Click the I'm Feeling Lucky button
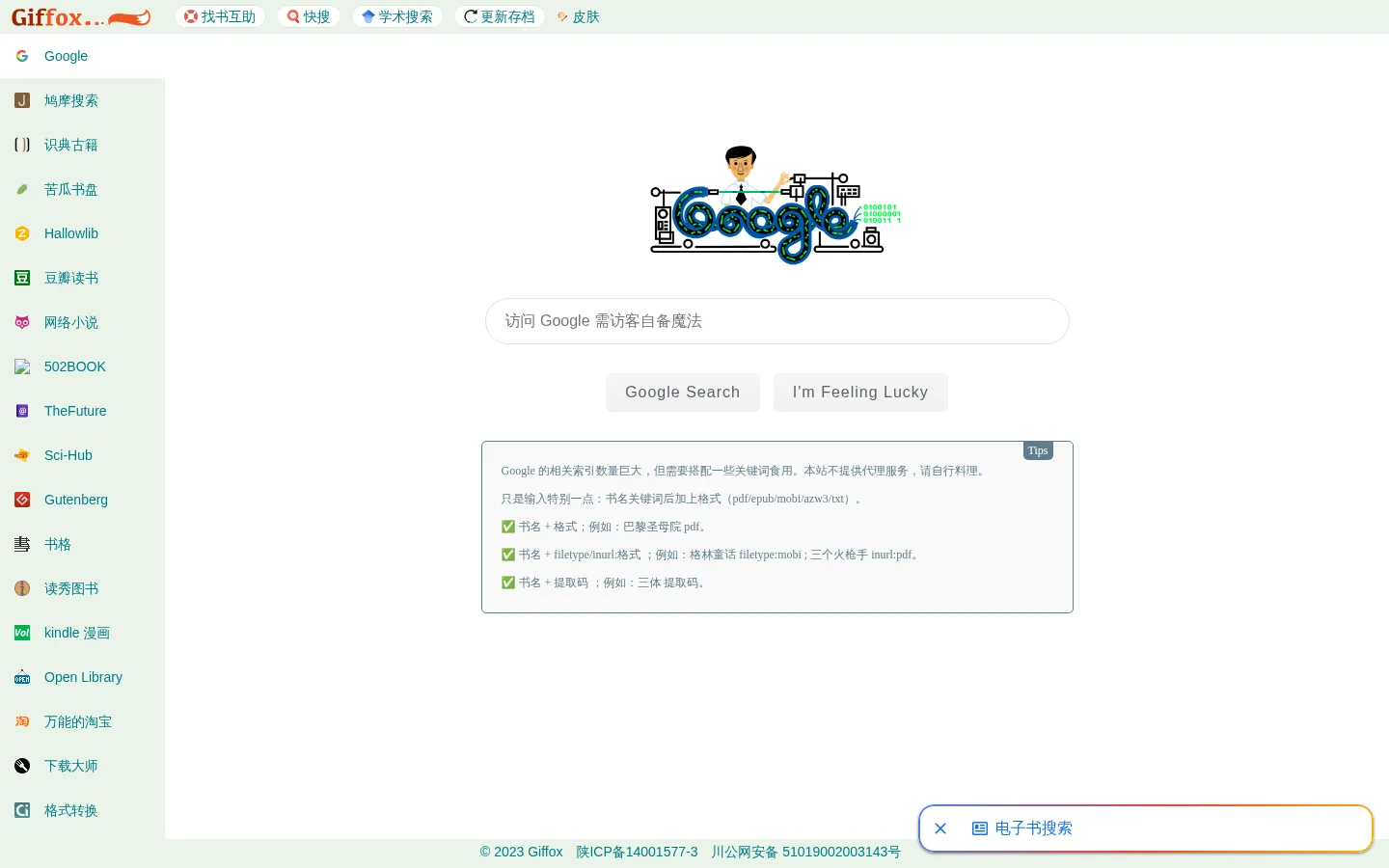Viewport: 1389px width, 868px height. pyautogui.click(x=860, y=393)
